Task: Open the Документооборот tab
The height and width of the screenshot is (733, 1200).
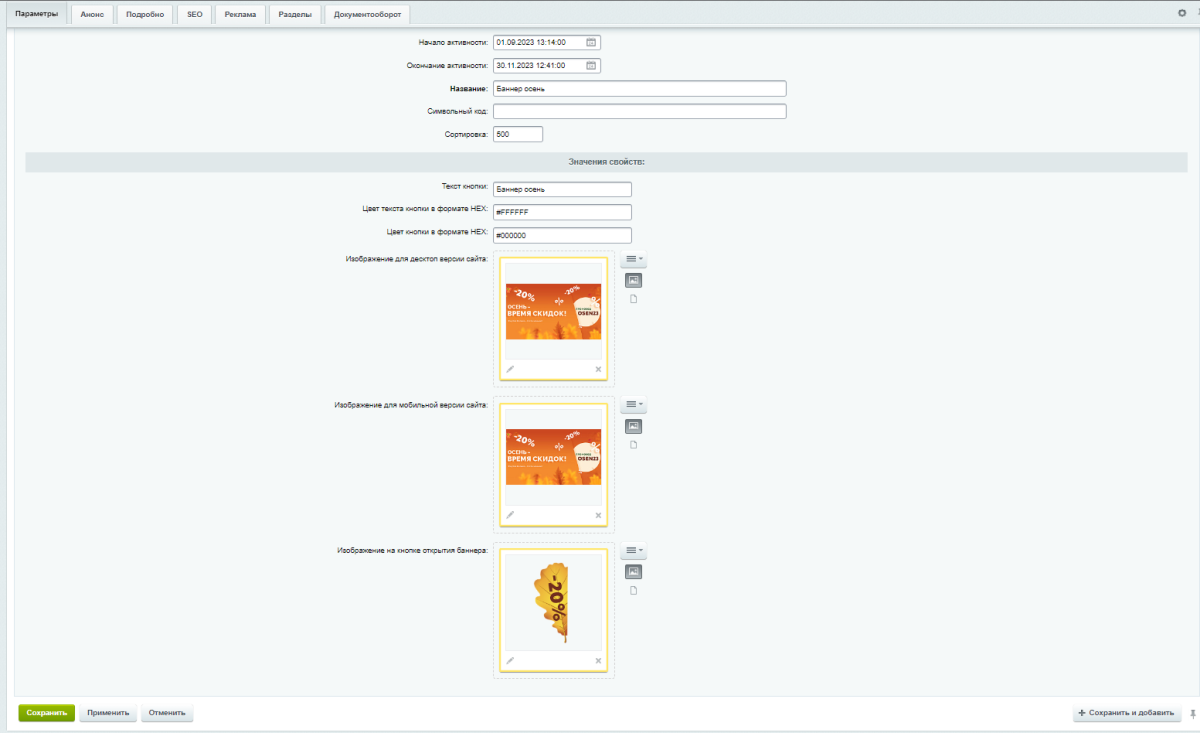Action: point(367,14)
